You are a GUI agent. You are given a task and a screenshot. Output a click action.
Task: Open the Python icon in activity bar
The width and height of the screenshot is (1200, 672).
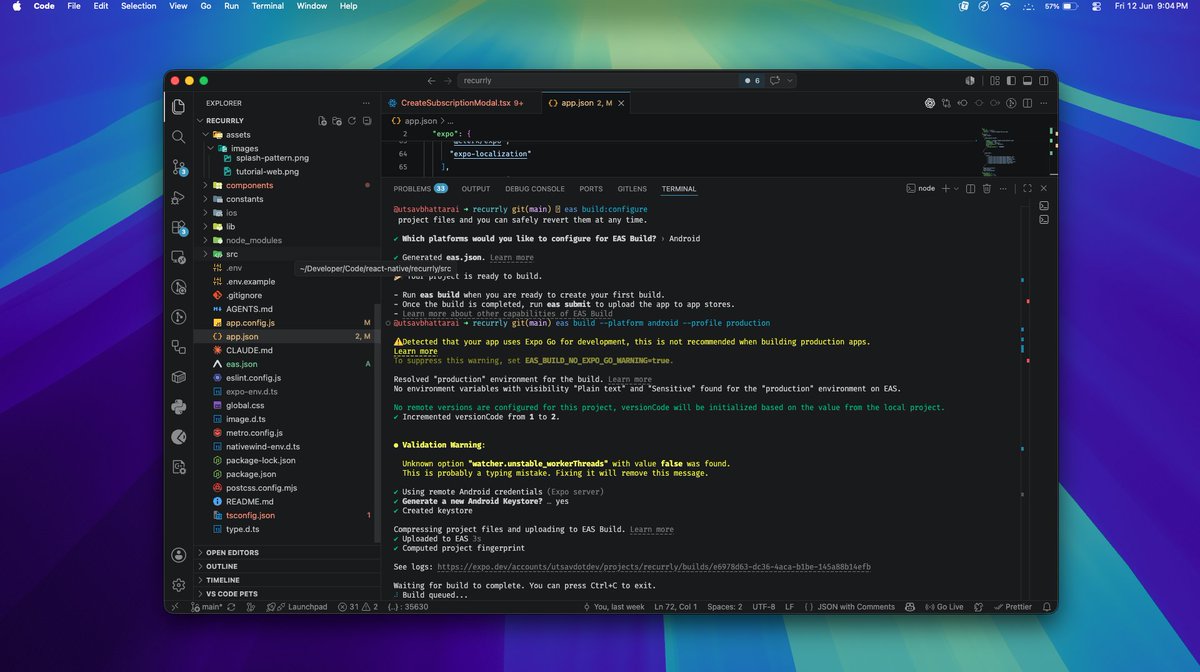178,406
